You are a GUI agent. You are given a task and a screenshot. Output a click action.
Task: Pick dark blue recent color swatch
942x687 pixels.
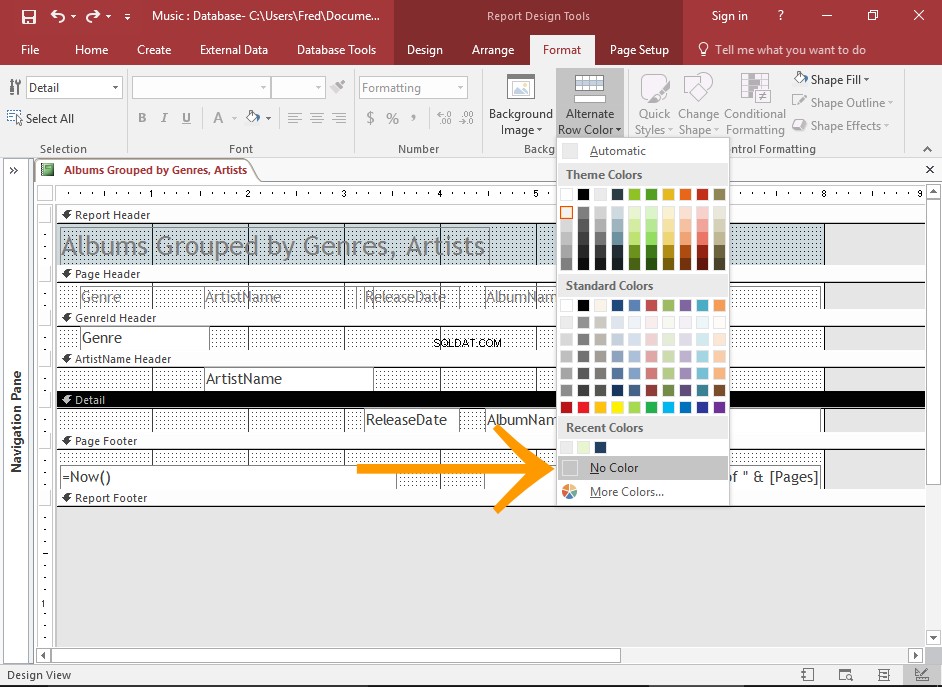600,447
